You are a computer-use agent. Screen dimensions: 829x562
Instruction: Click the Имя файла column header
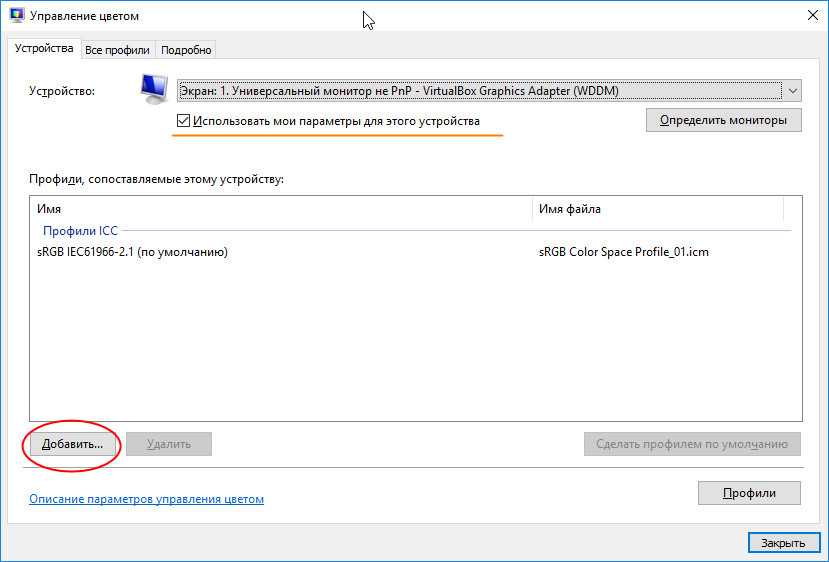[x=657, y=209]
